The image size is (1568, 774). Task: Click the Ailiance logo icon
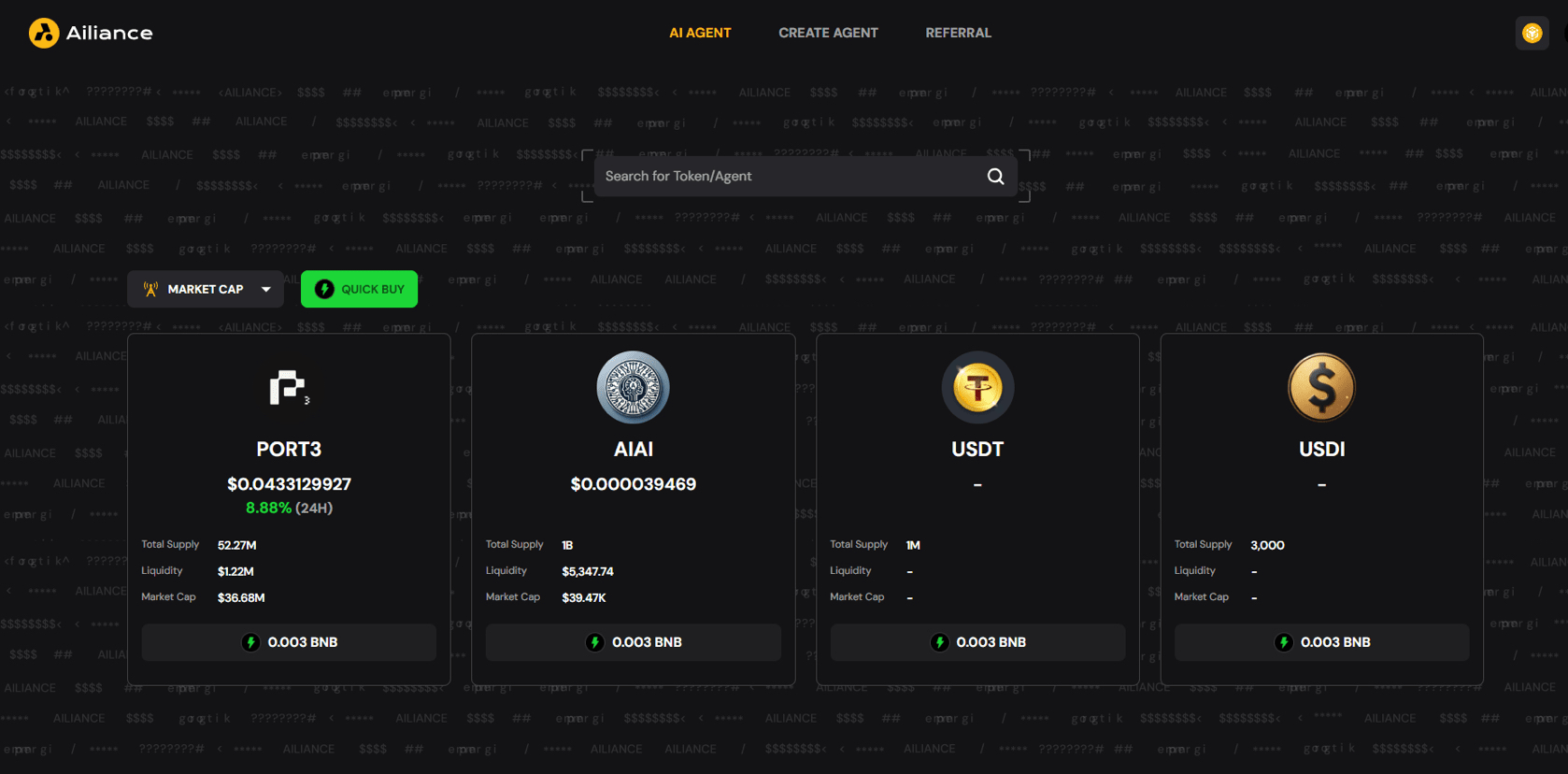(44, 33)
